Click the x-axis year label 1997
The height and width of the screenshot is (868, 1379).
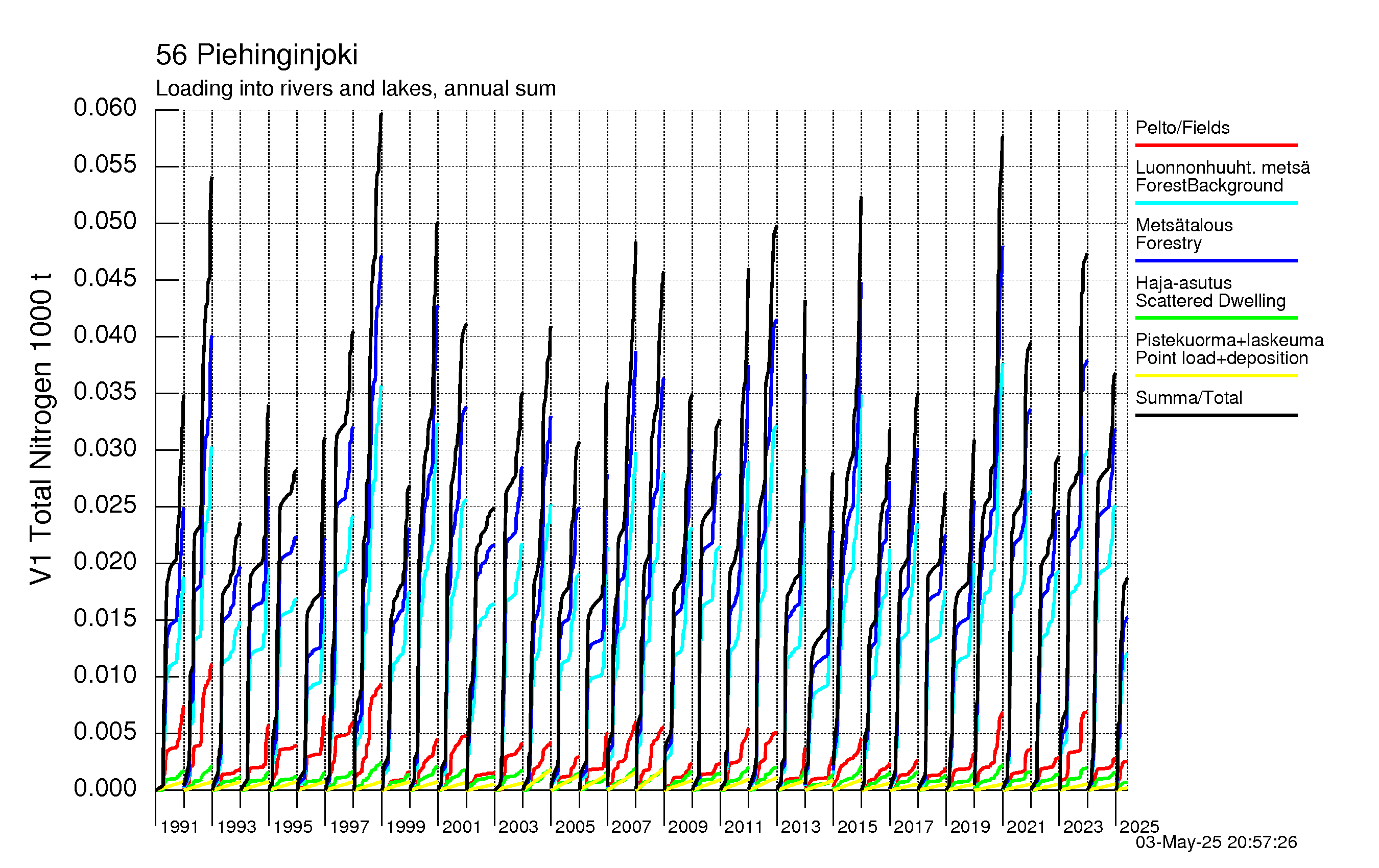pyautogui.click(x=349, y=827)
